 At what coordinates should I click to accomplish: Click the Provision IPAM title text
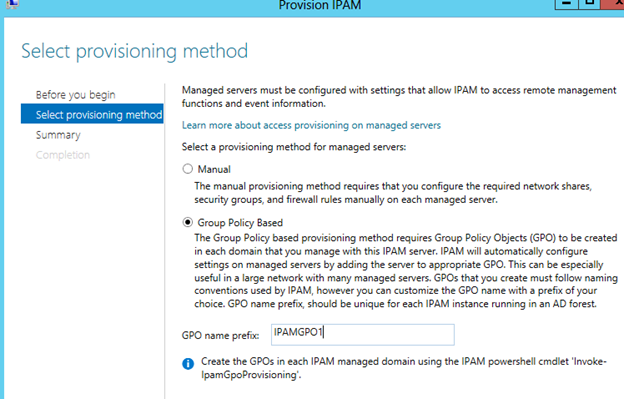point(320,5)
